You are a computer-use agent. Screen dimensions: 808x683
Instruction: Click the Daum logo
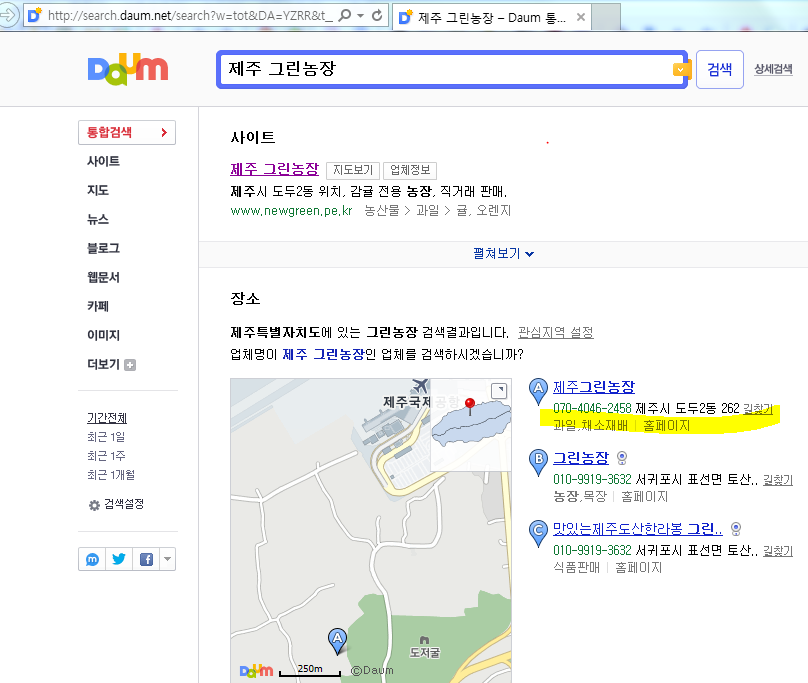tap(128, 69)
